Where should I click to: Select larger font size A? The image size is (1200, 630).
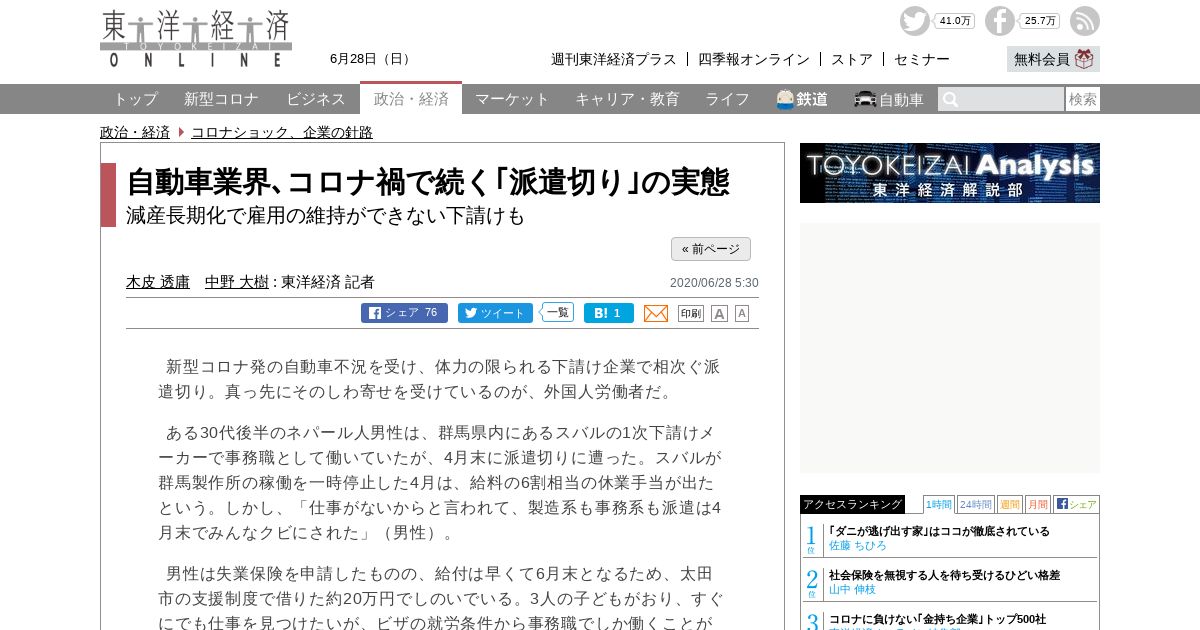click(719, 313)
